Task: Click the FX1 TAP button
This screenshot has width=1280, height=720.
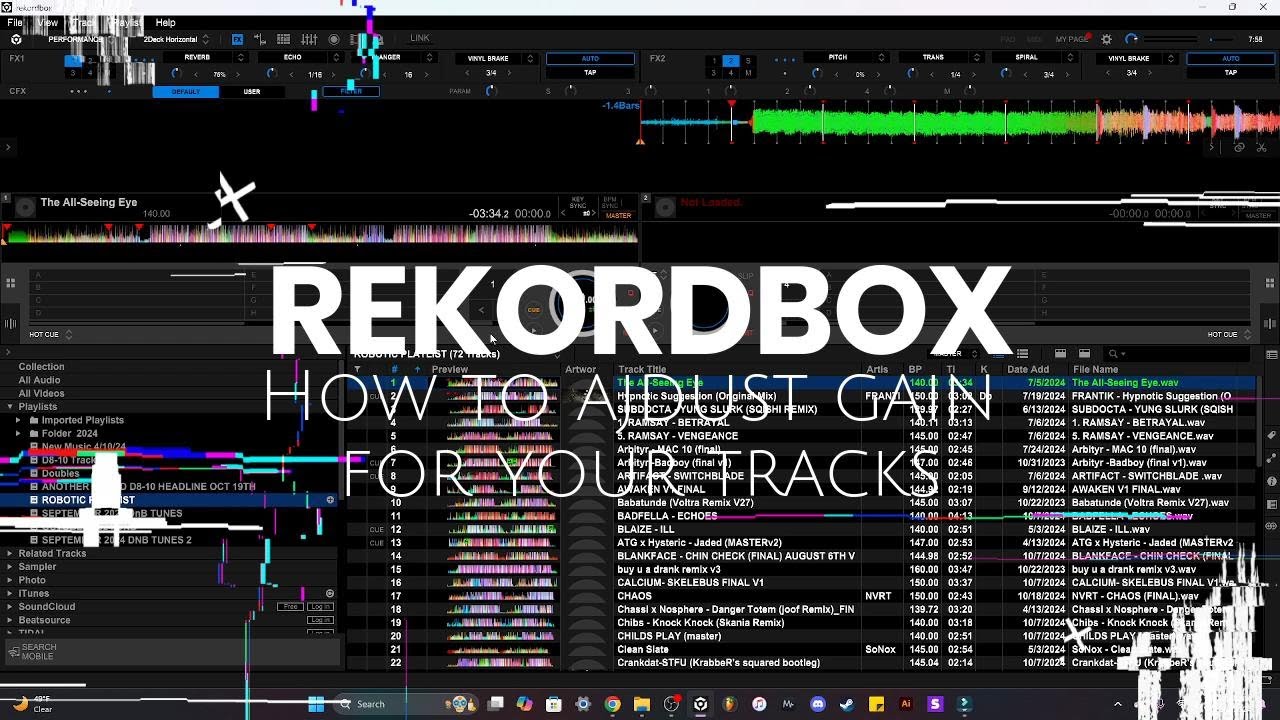Action: pyautogui.click(x=590, y=73)
